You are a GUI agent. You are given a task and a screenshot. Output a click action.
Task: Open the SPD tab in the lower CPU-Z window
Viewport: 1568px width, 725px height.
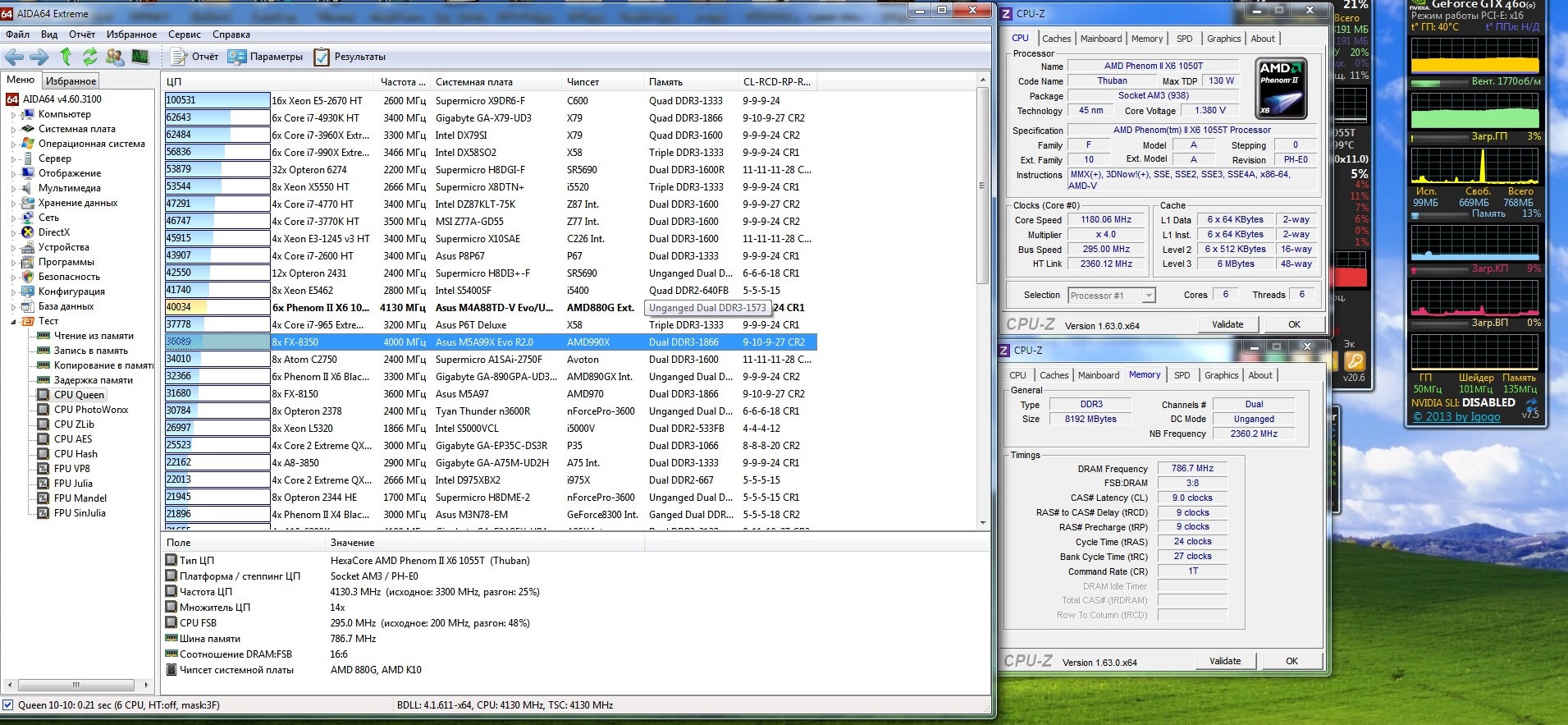1182,375
